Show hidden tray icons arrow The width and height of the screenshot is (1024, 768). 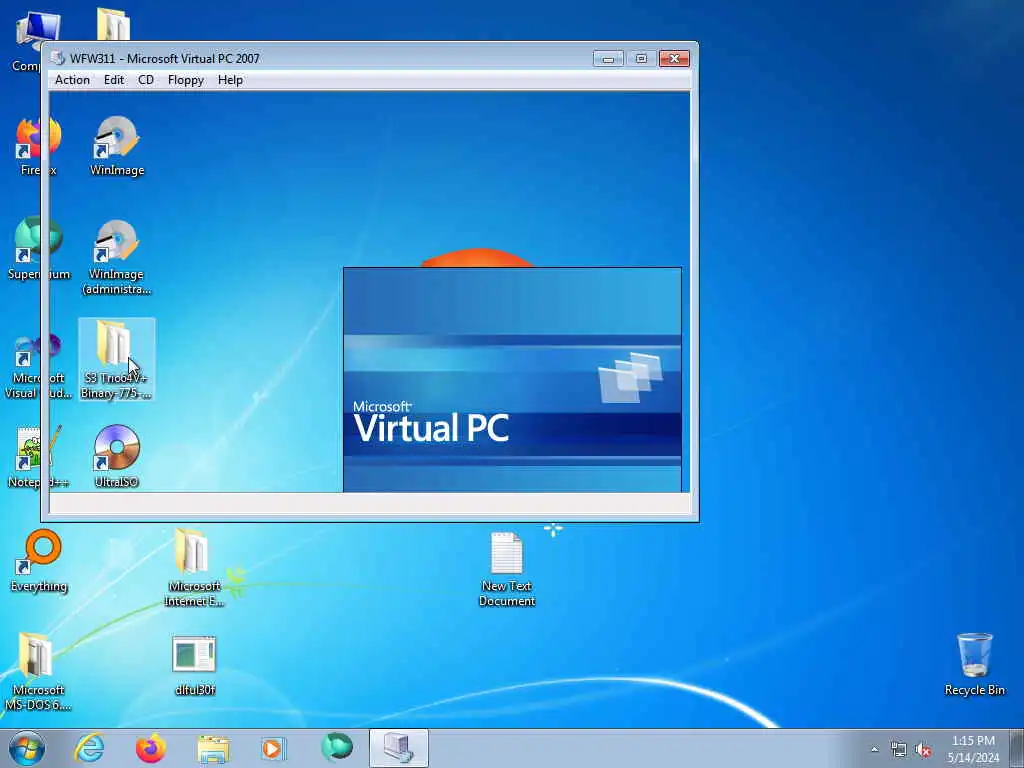874,750
